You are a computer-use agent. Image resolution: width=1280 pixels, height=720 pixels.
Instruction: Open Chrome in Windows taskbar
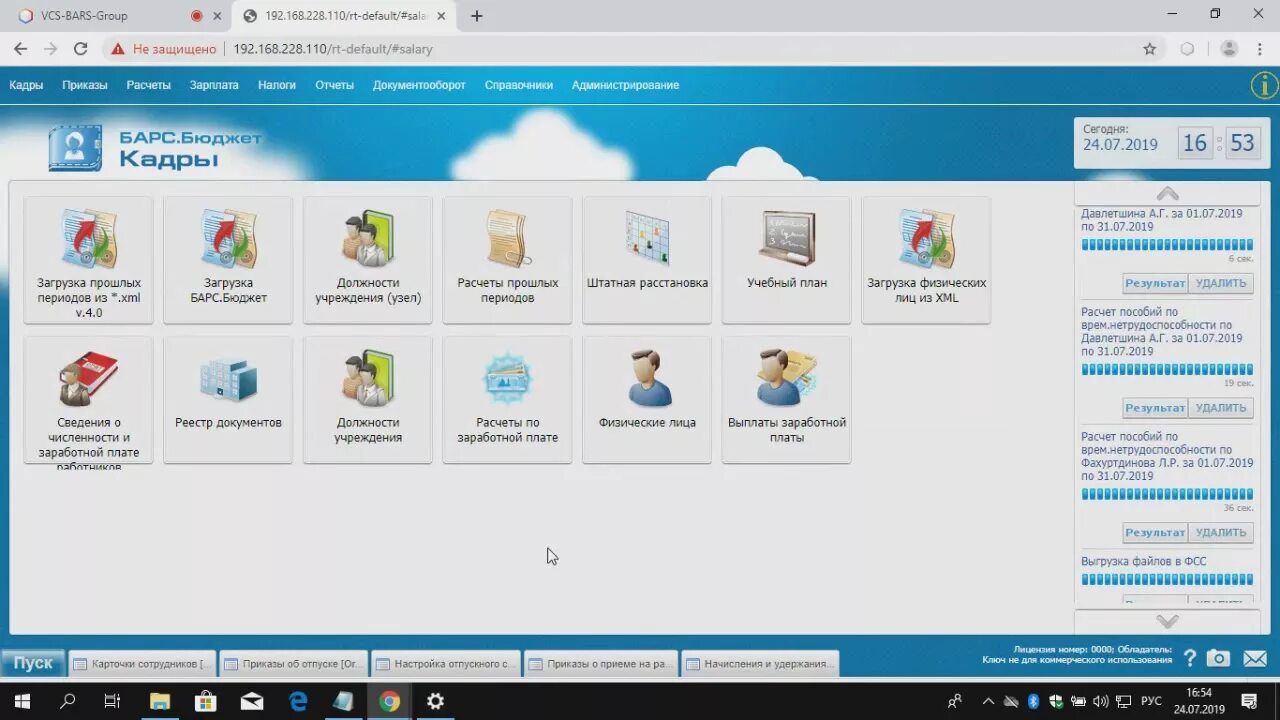click(389, 701)
